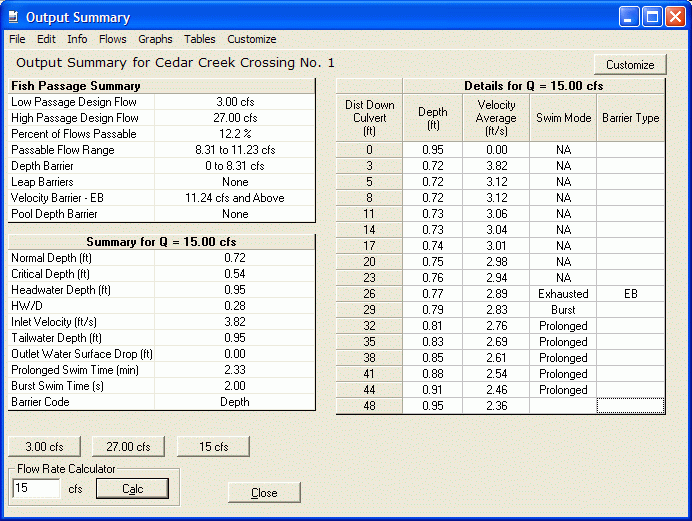
Task: Click the Flow Rate Calculator input field
Action: tap(36, 488)
